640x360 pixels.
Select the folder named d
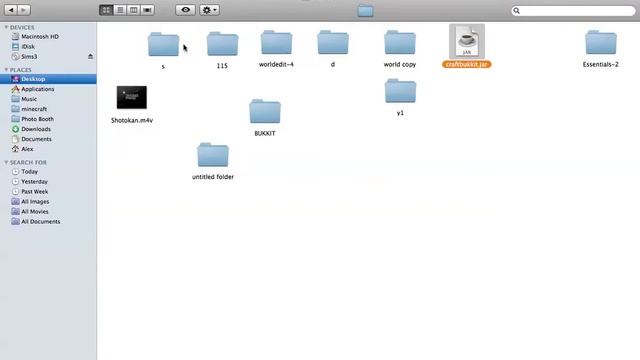tap(333, 42)
